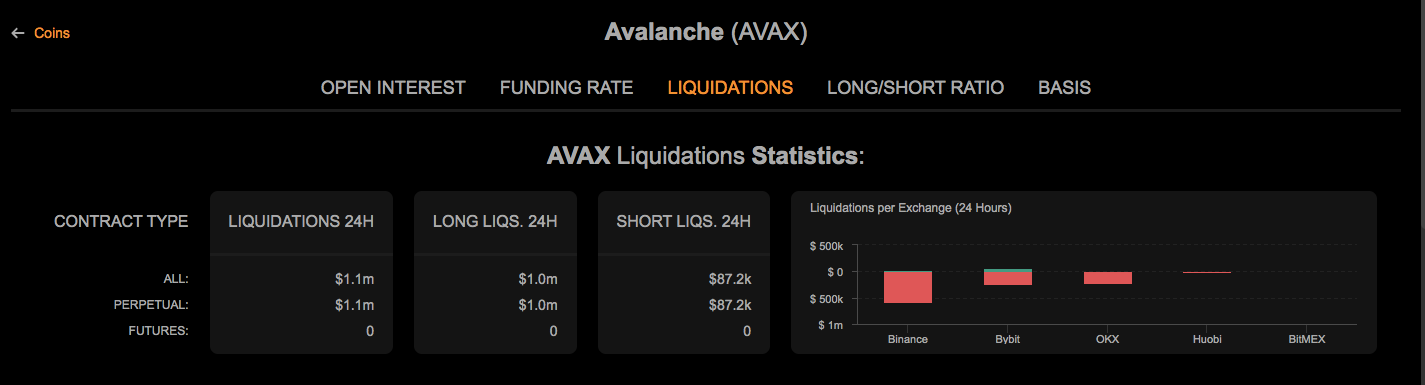This screenshot has height=385, width=1425.
Task: Open the LONG/SHORT RATIO tab
Action: pyautogui.click(x=915, y=87)
